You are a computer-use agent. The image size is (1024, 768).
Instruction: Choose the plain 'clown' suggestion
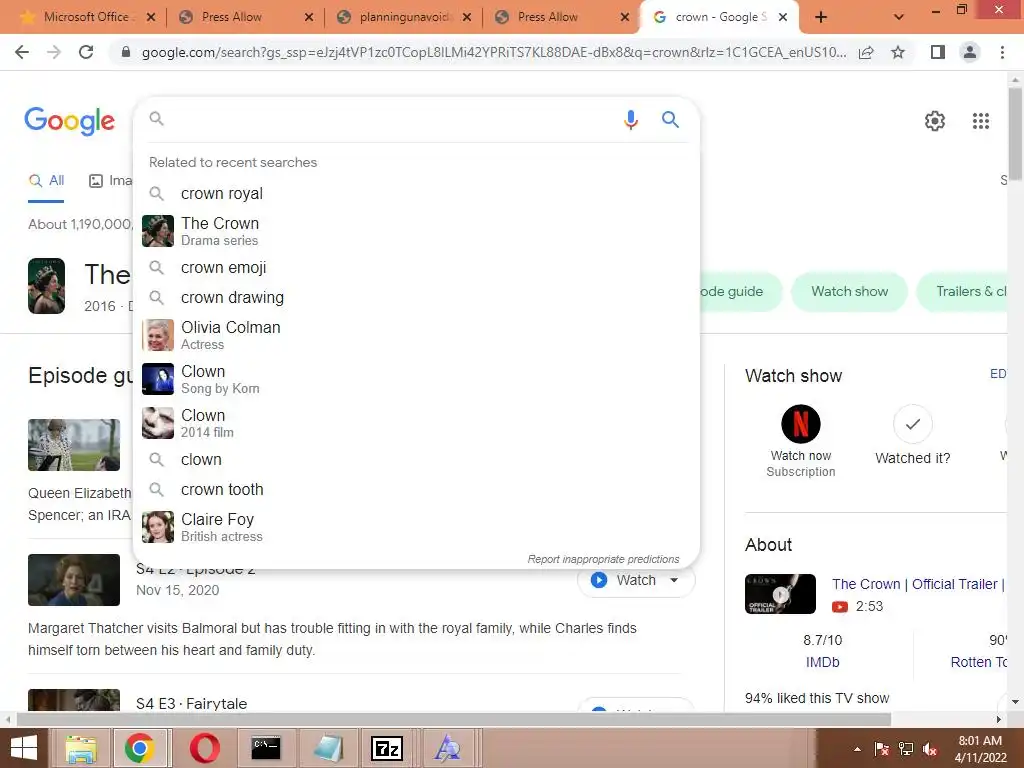click(x=417, y=459)
